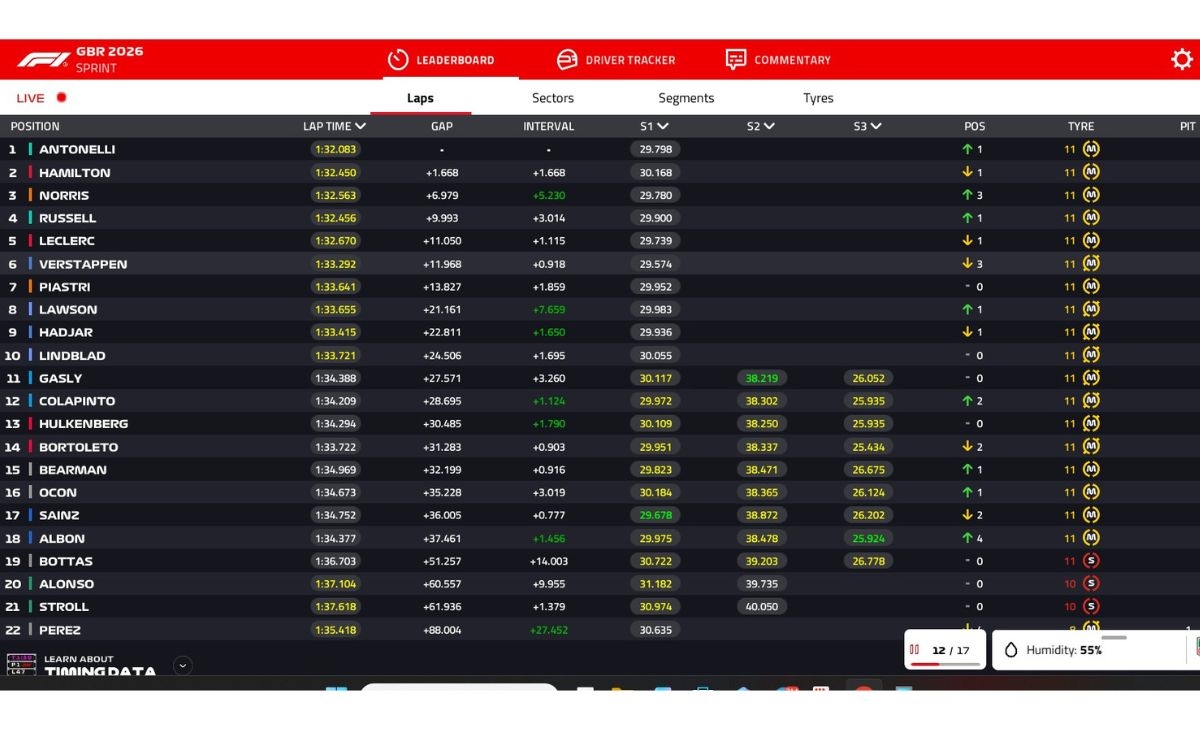Click the Commentary speech bubble icon
1200x729 pixels.
(736, 60)
